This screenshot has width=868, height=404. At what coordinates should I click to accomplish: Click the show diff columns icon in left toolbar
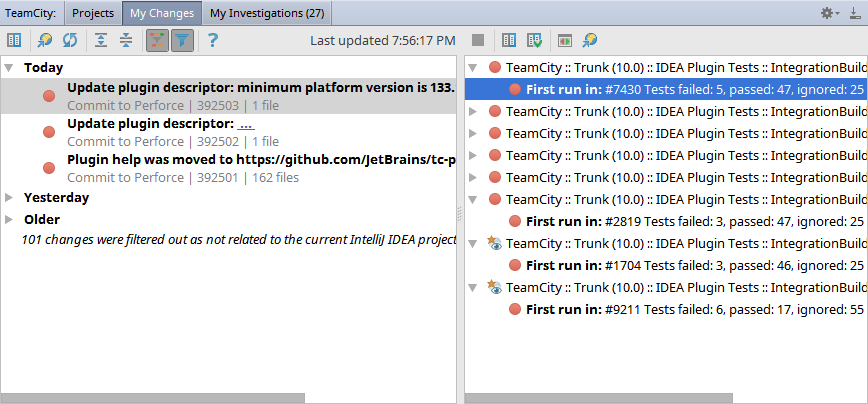point(14,40)
